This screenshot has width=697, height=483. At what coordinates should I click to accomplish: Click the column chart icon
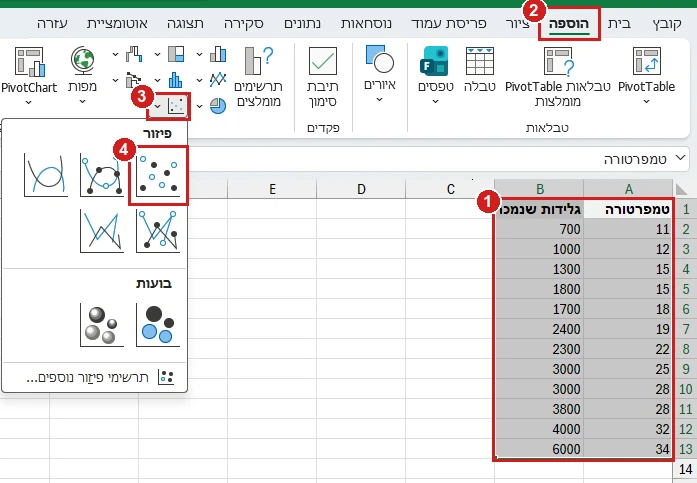[x=218, y=54]
